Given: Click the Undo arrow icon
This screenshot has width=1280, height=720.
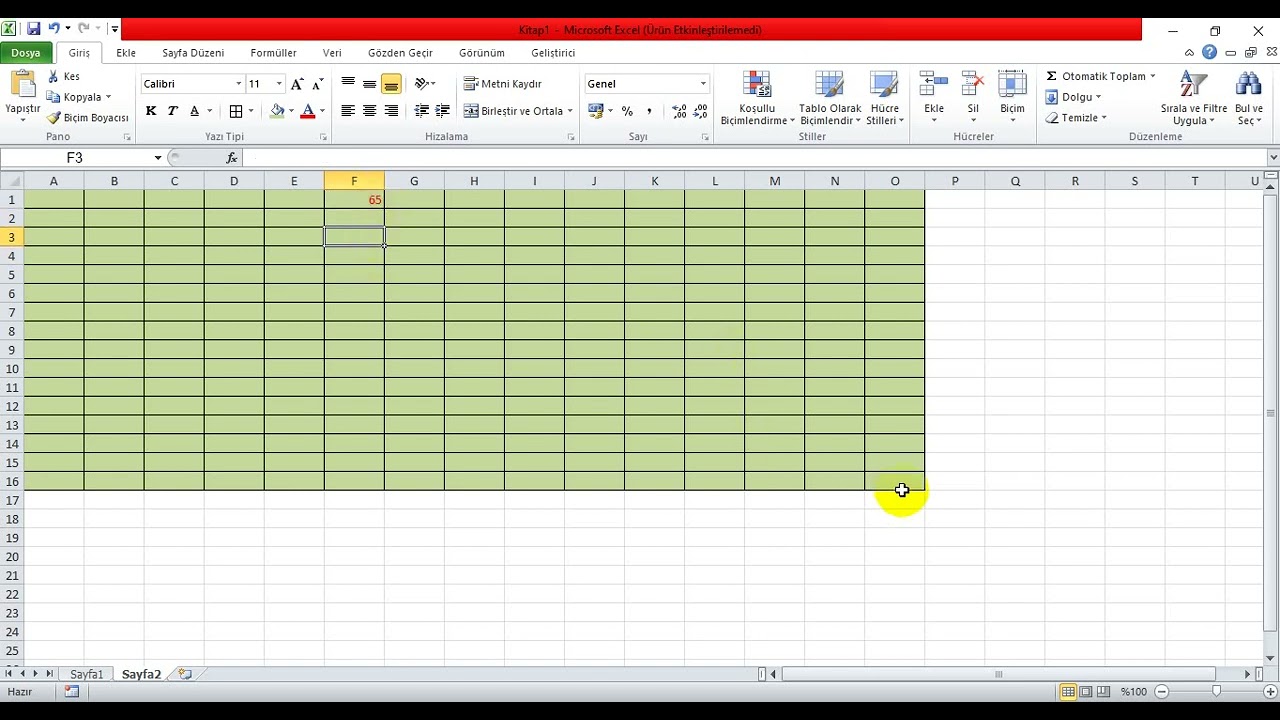Looking at the screenshot, I should [54, 29].
